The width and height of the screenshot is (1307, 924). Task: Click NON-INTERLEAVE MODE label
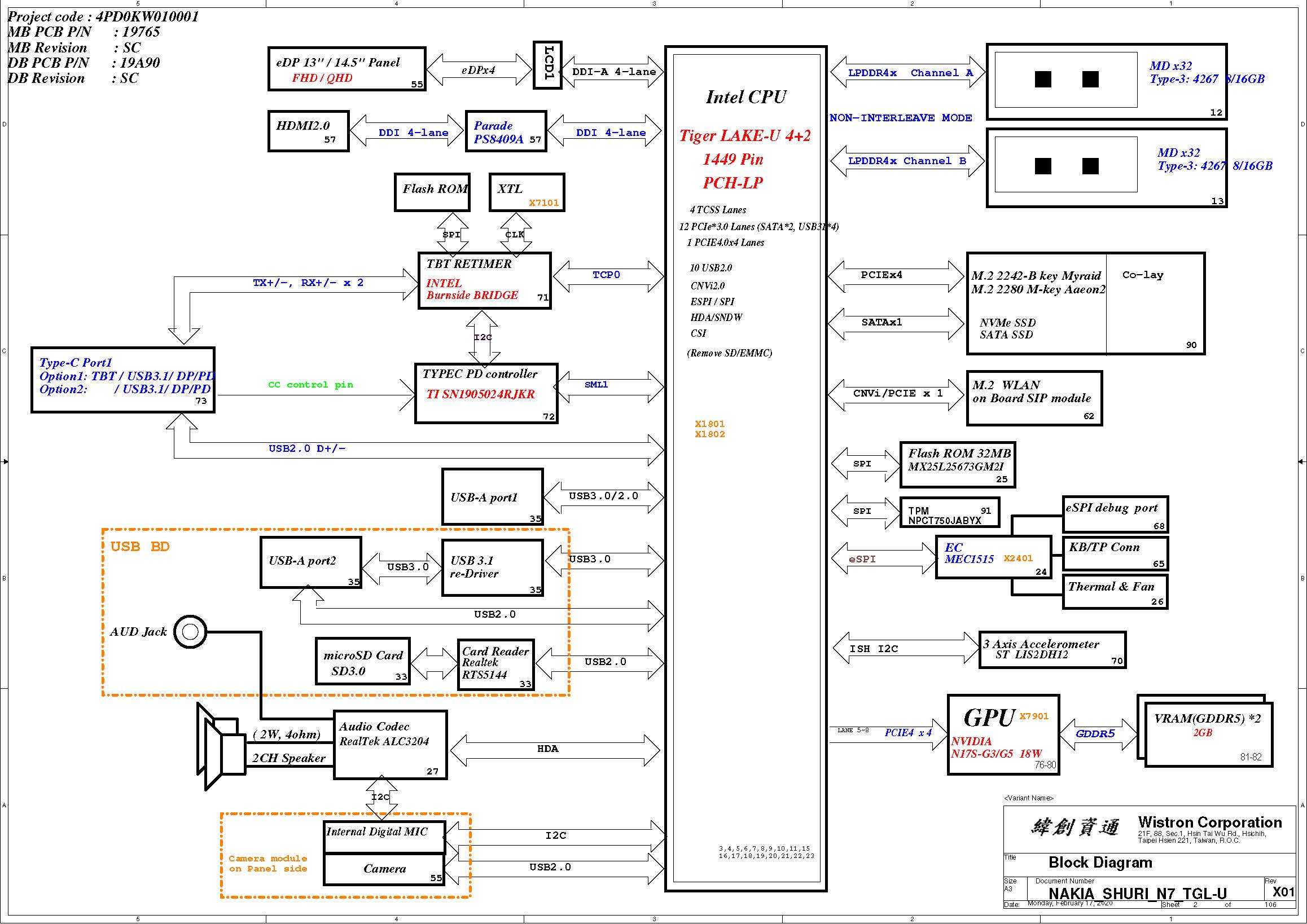click(901, 118)
